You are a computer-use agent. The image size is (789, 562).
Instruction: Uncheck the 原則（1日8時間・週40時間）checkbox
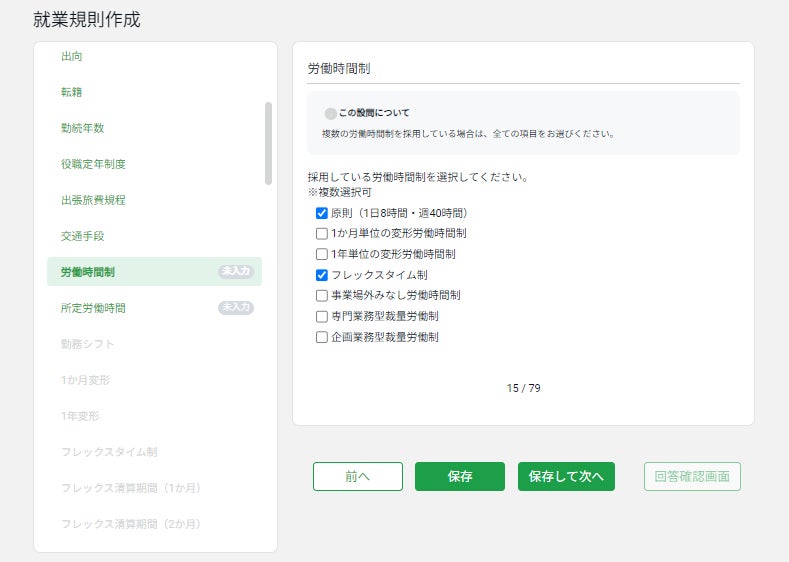coord(322,213)
